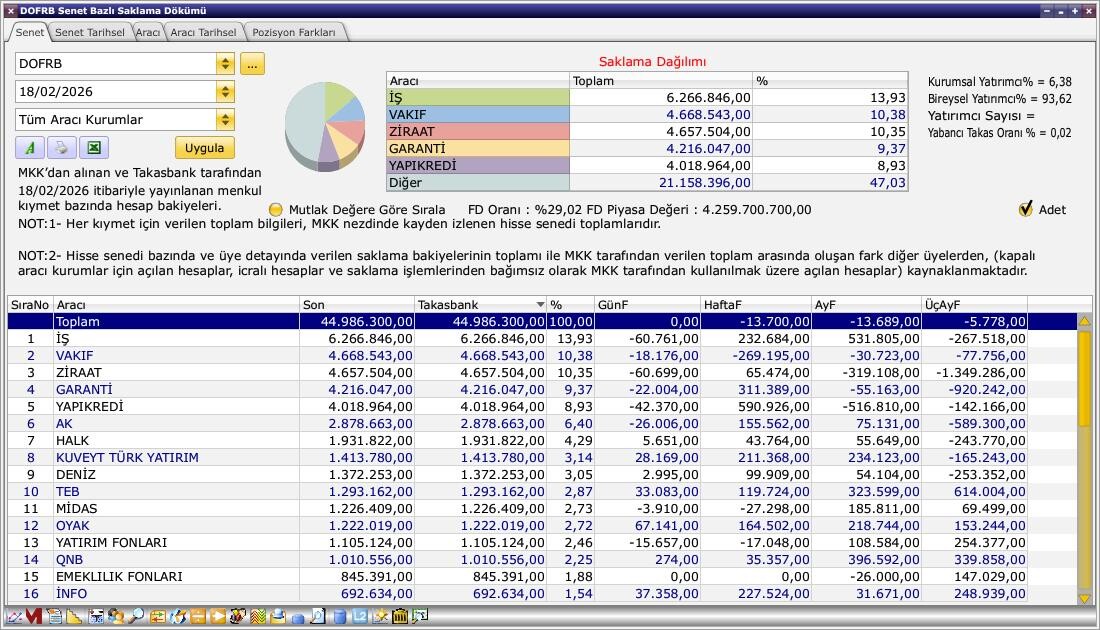The image size is (1100, 630).
Task: Click the table's scroll down arrow
Action: point(1084,597)
